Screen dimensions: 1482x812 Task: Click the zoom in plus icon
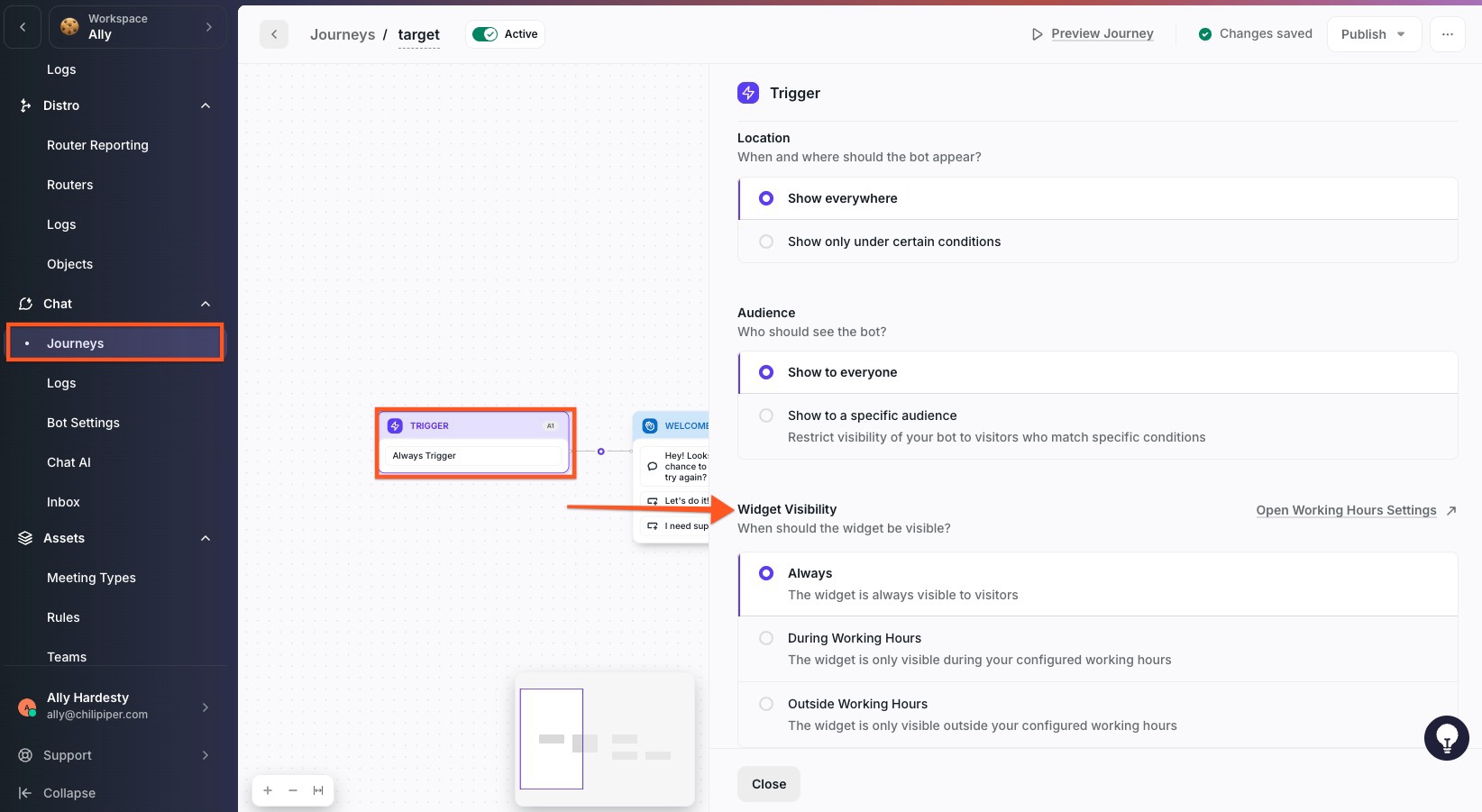point(268,790)
